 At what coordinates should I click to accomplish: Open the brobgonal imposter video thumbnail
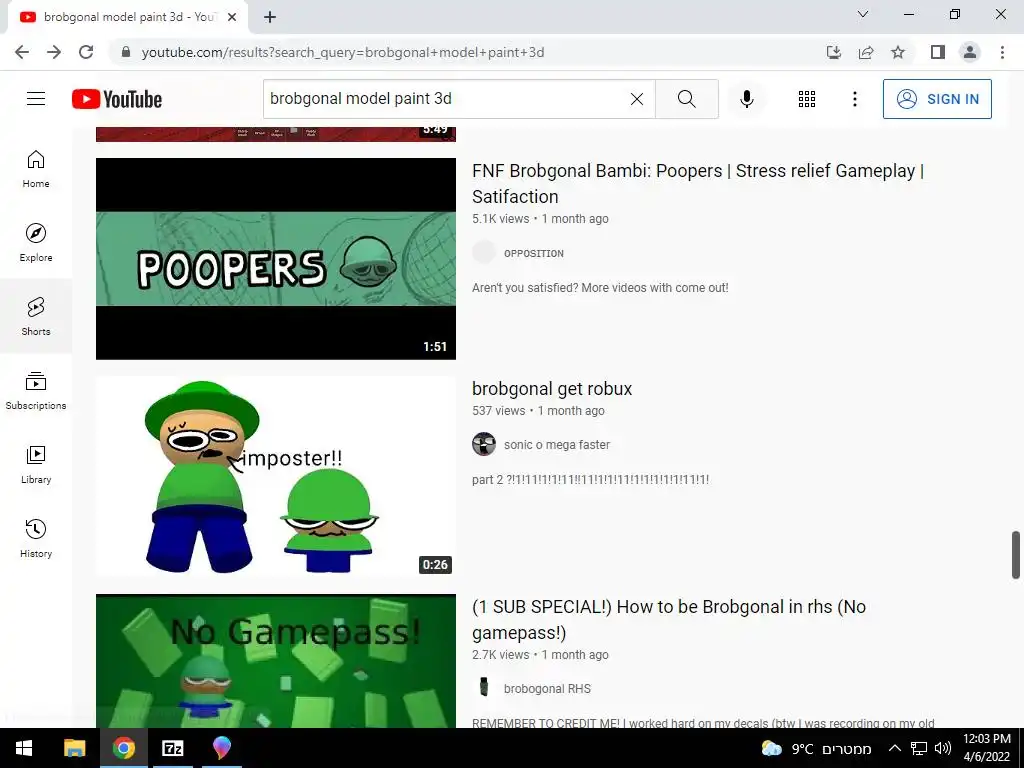click(276, 477)
